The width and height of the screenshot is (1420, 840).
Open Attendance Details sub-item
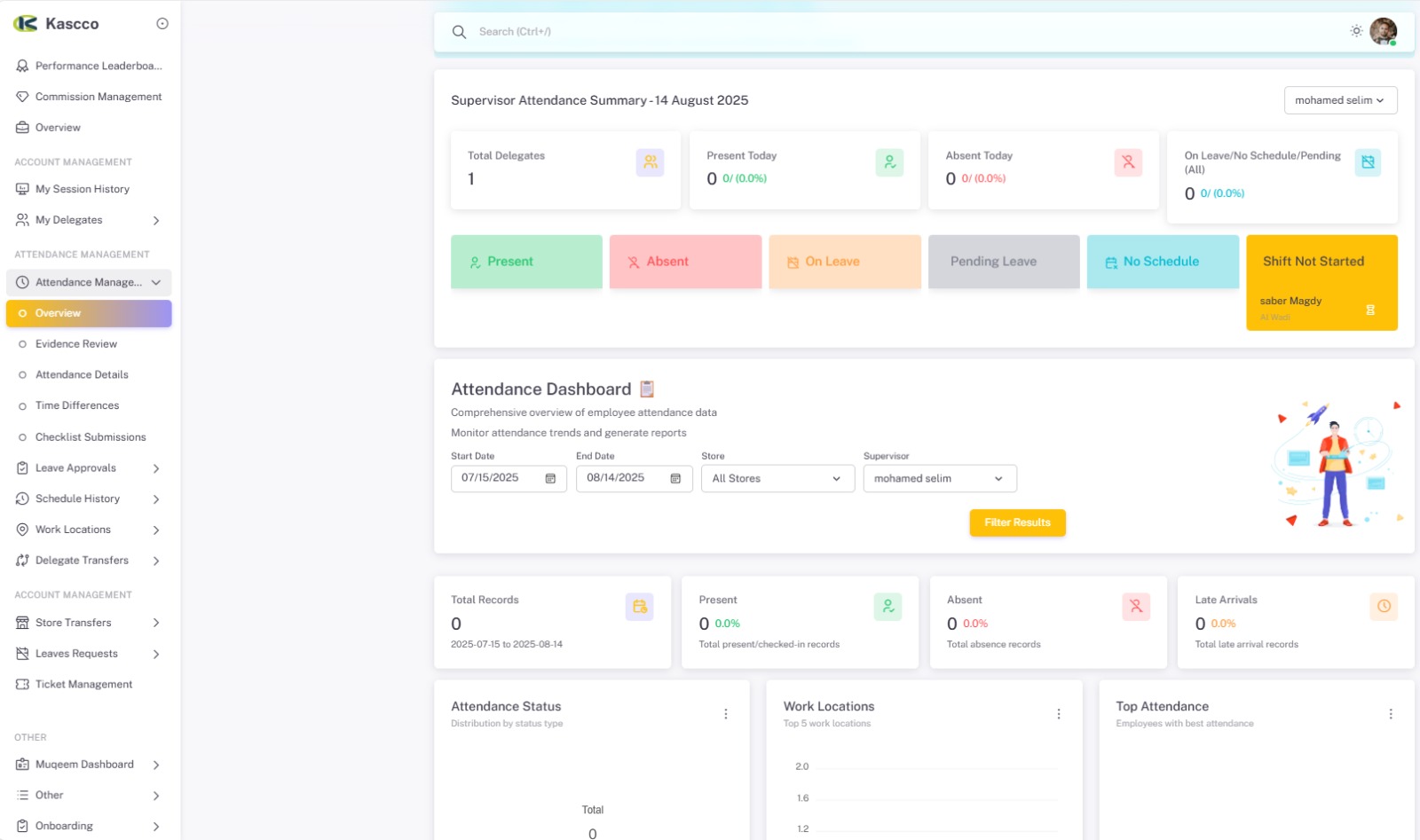(x=89, y=375)
